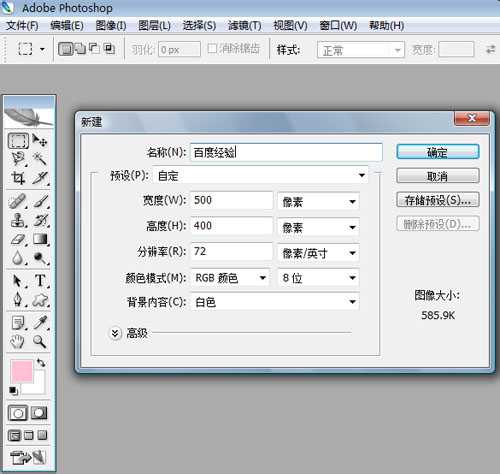Screen dimensions: 500x474
Task: Open the 选择(S) menu
Action: coord(199,26)
